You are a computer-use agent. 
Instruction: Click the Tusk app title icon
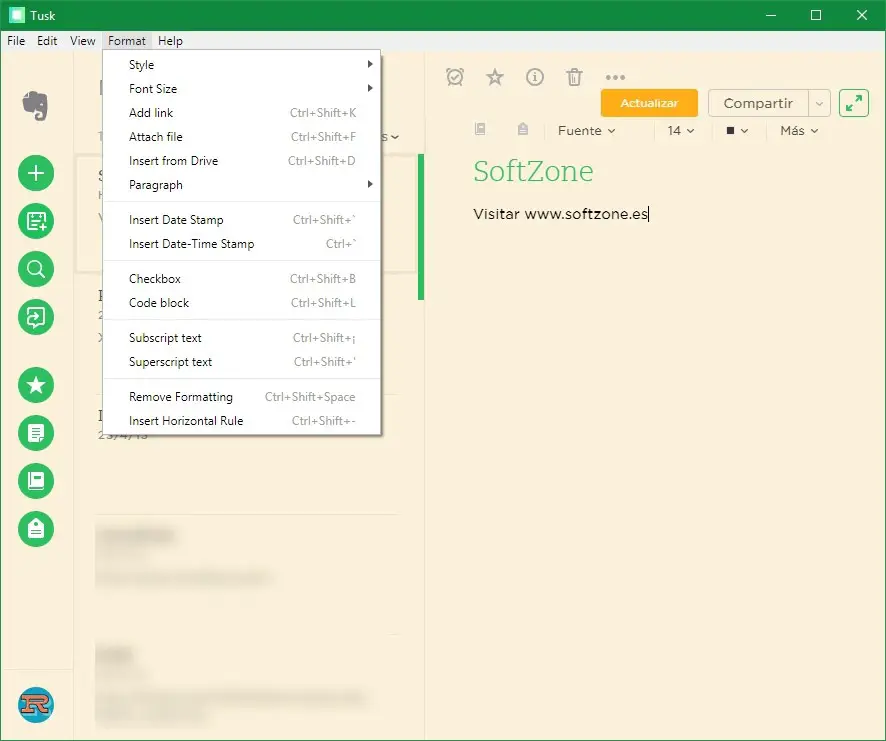[x=17, y=15]
